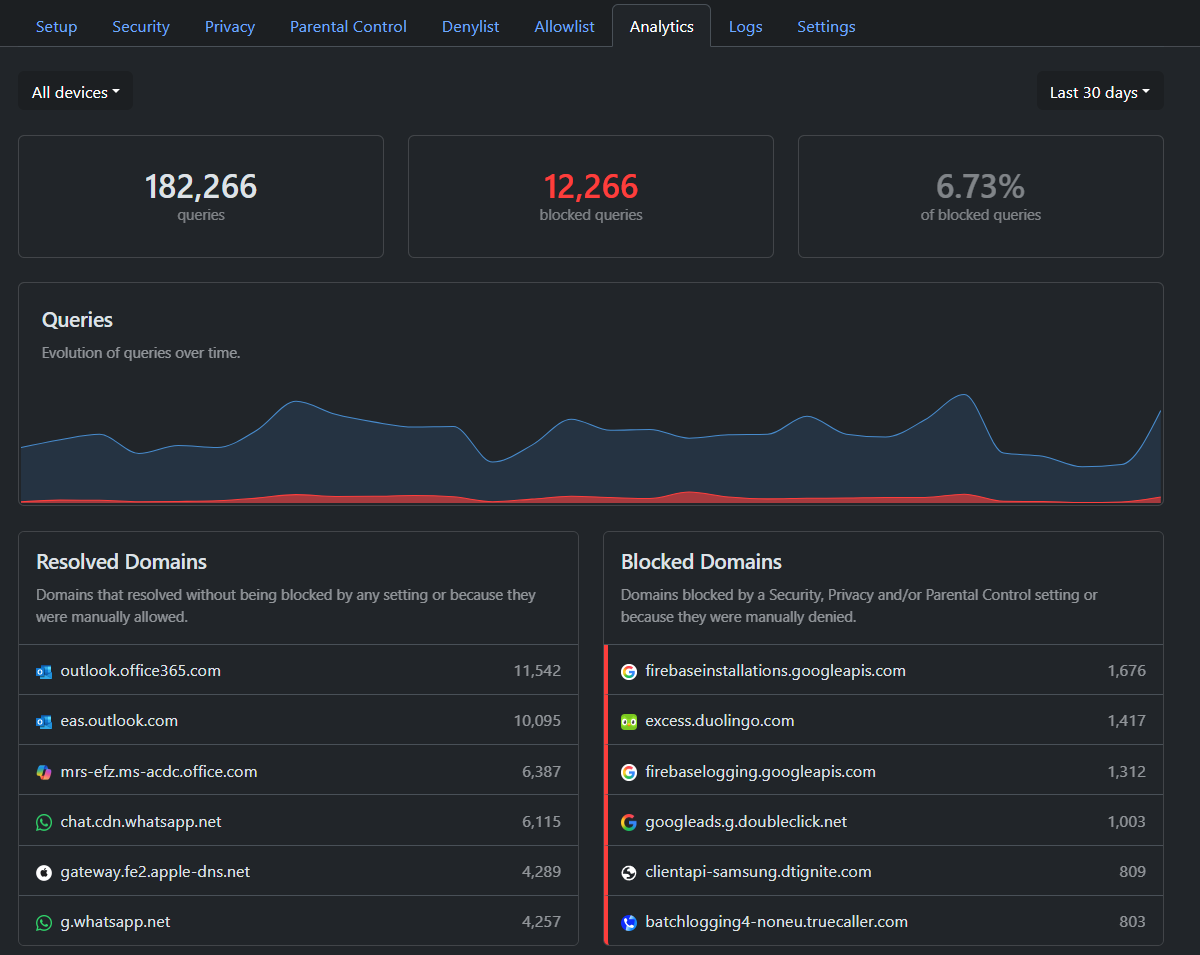Click the Apple icon beside gateway.fe2.apple-dns.net
1200x955 pixels.
pos(44,872)
